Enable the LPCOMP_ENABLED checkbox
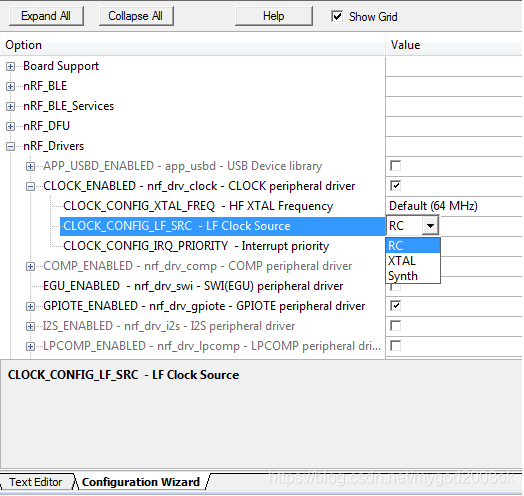 pos(395,346)
